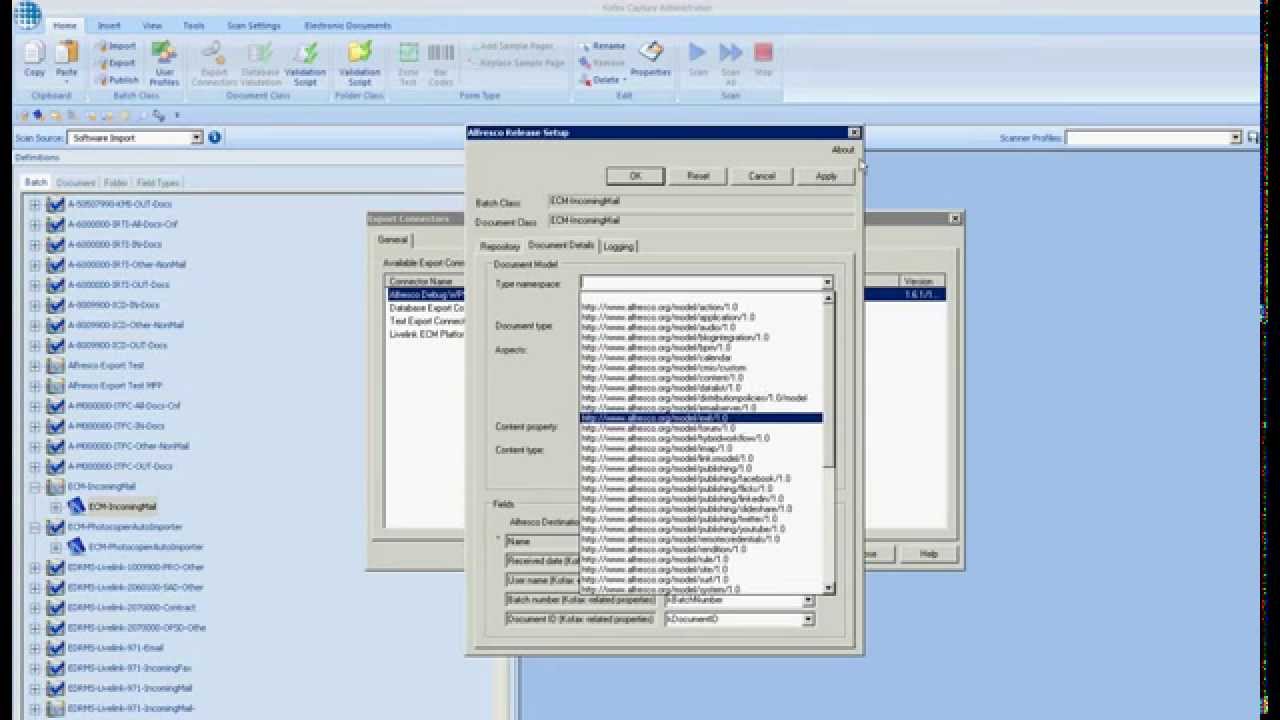Select the publishing/youtube/1.0 namespace
Viewport: 1280px width, 720px height.
(683, 529)
